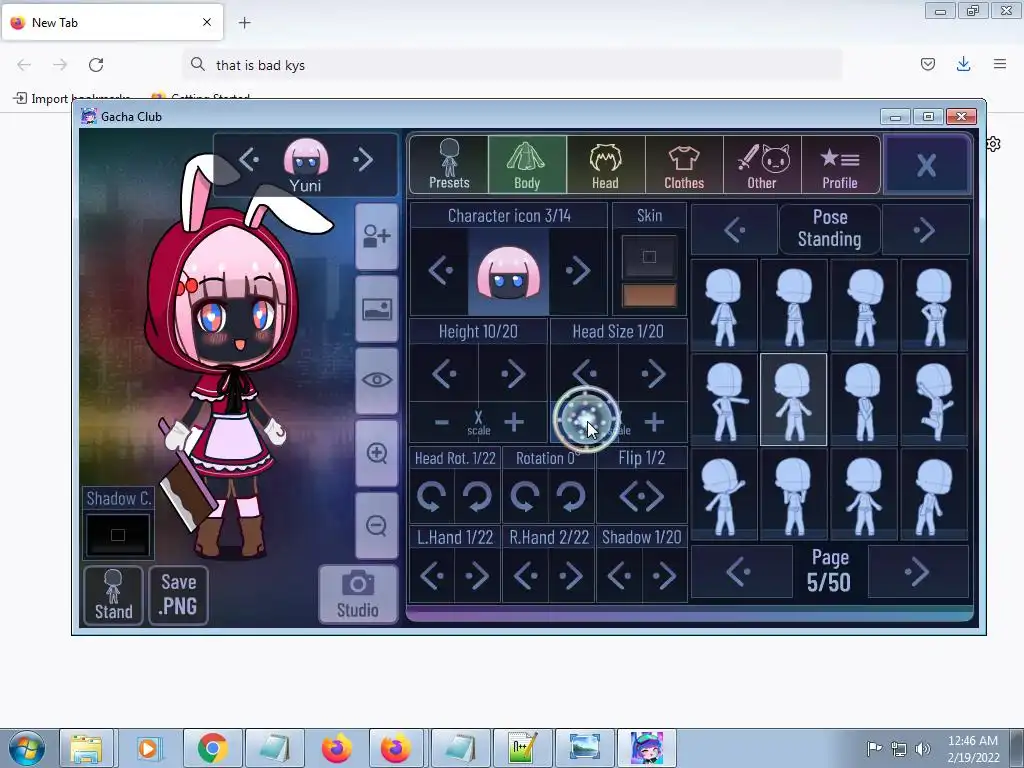Open the Head tab

[605, 165]
